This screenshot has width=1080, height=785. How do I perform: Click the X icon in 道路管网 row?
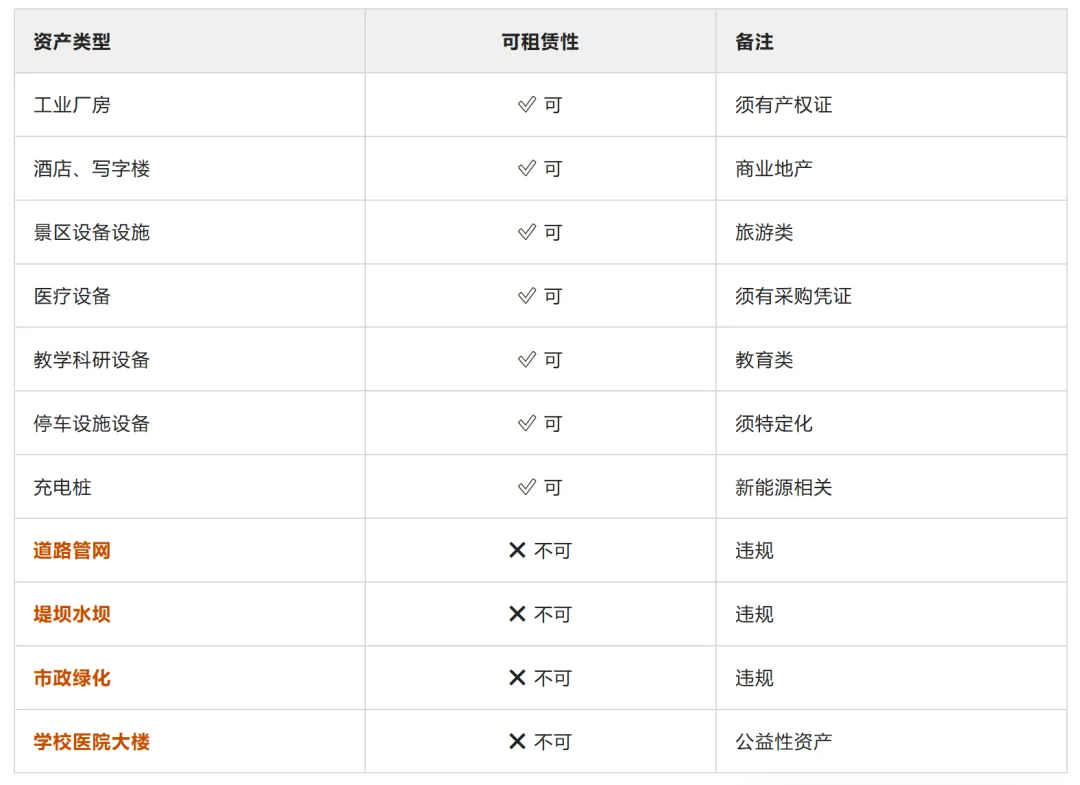click(517, 550)
